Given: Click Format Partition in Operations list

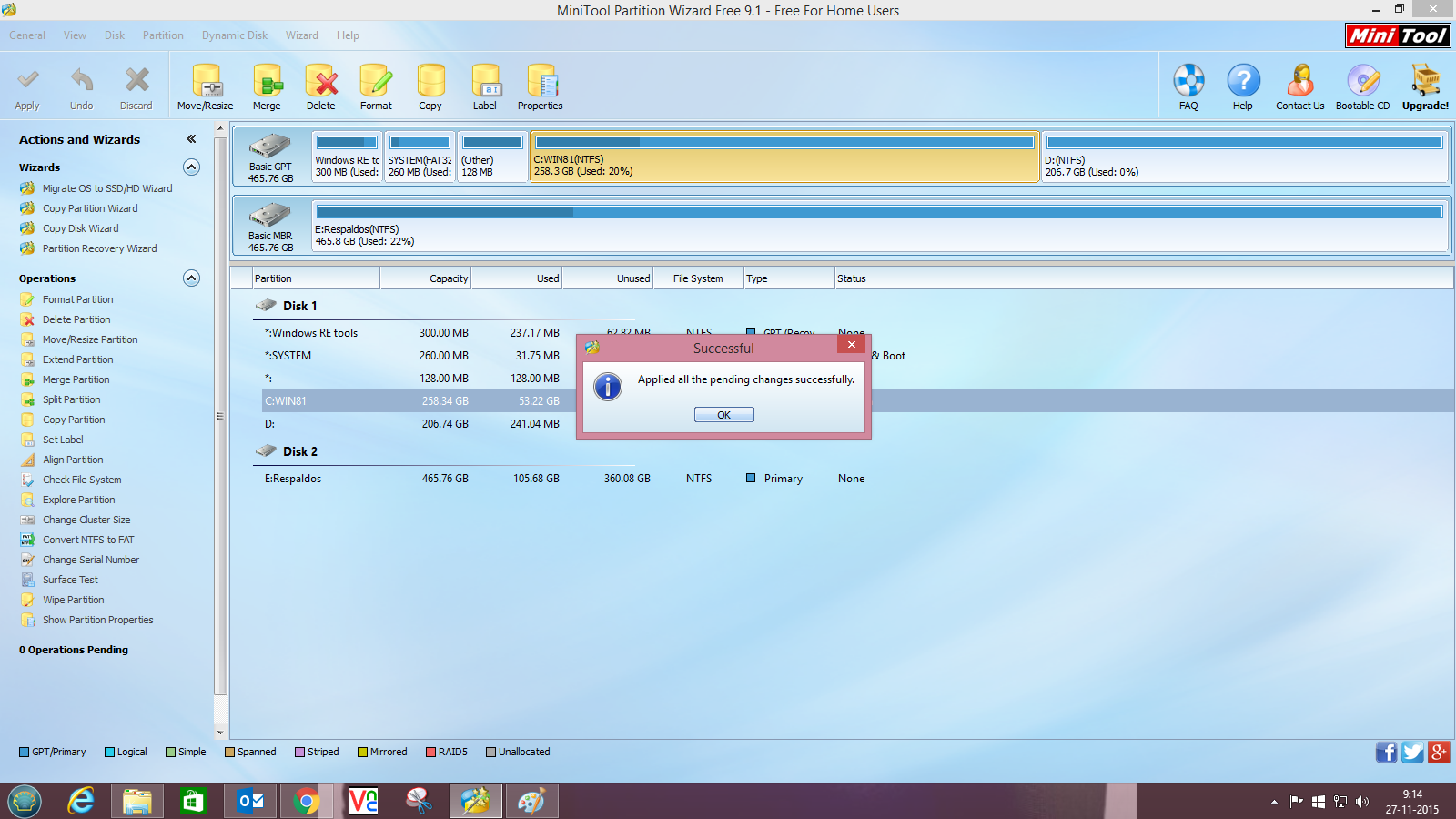Looking at the screenshot, I should coord(77,299).
